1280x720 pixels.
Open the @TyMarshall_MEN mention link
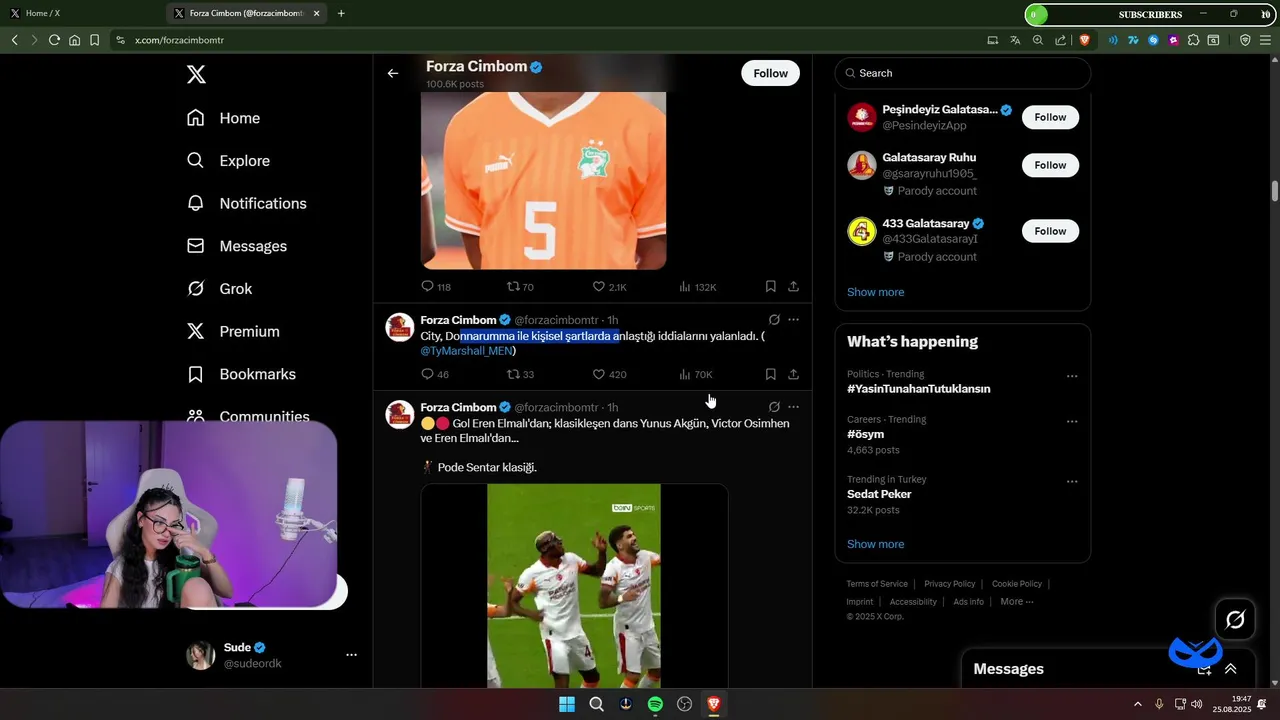pos(466,351)
